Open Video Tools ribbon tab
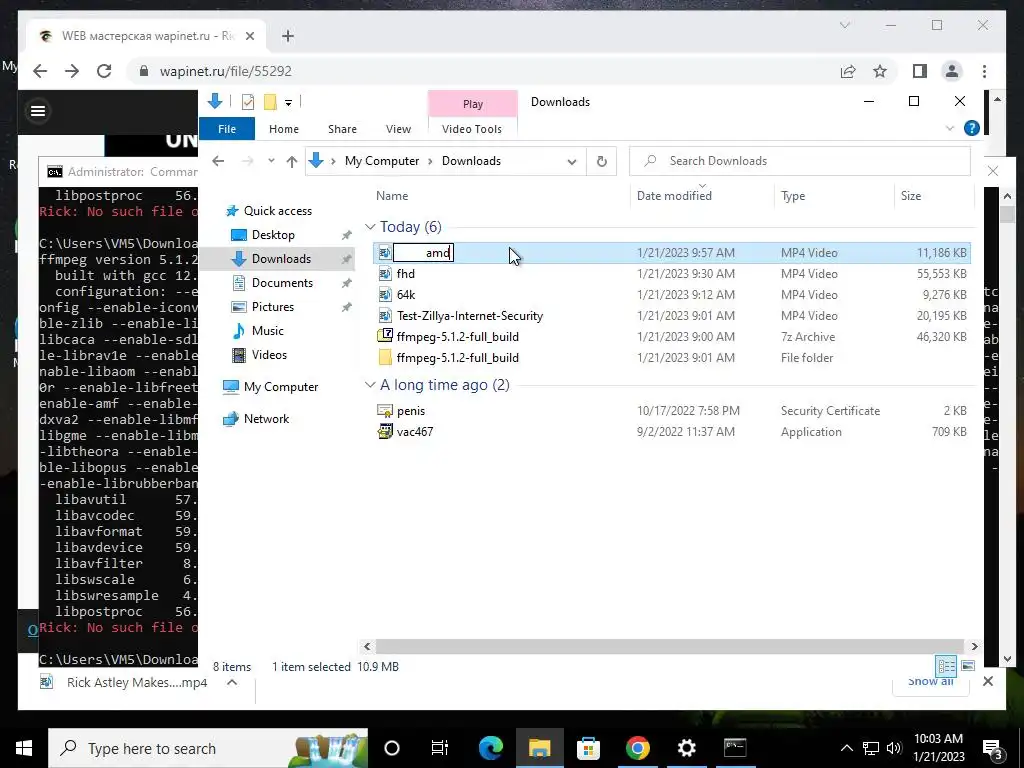Screen dimensions: 1024x768 click(472, 129)
